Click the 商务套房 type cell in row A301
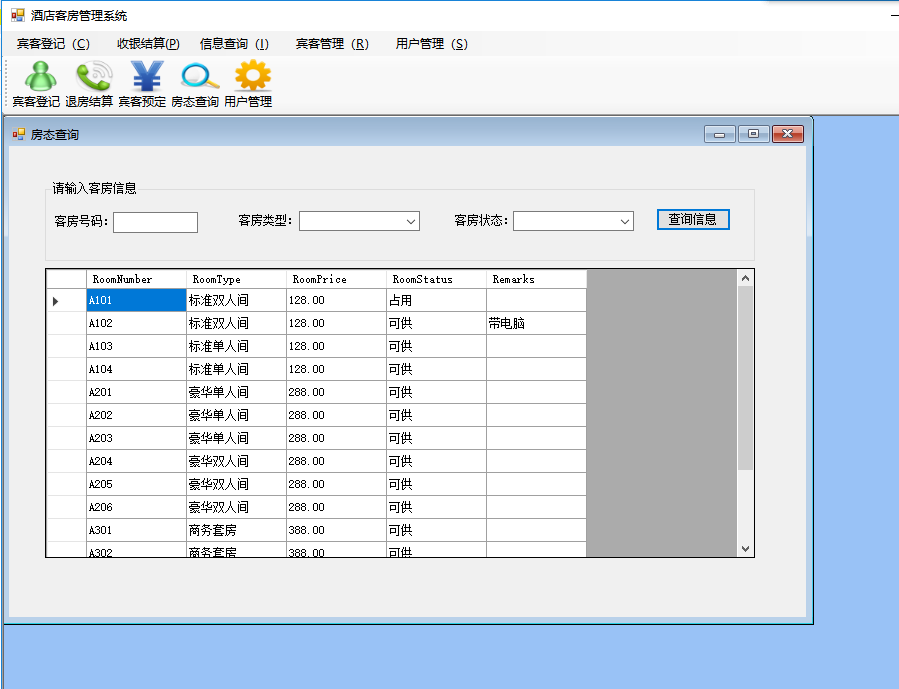This screenshot has height=689, width=899. point(236,530)
